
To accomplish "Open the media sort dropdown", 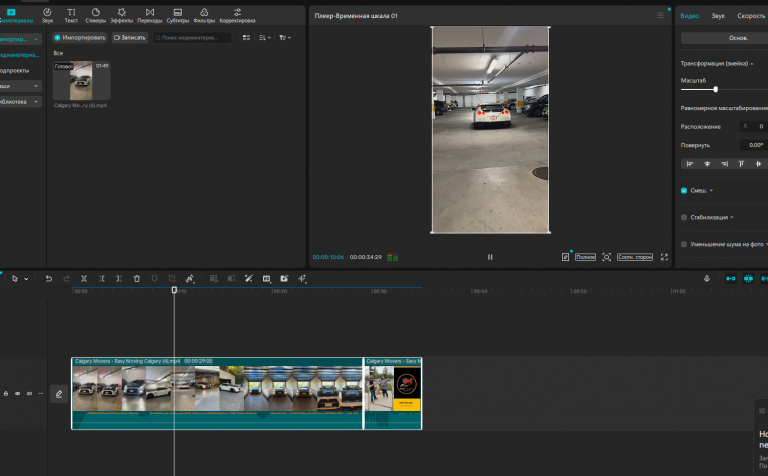I will [x=264, y=38].
